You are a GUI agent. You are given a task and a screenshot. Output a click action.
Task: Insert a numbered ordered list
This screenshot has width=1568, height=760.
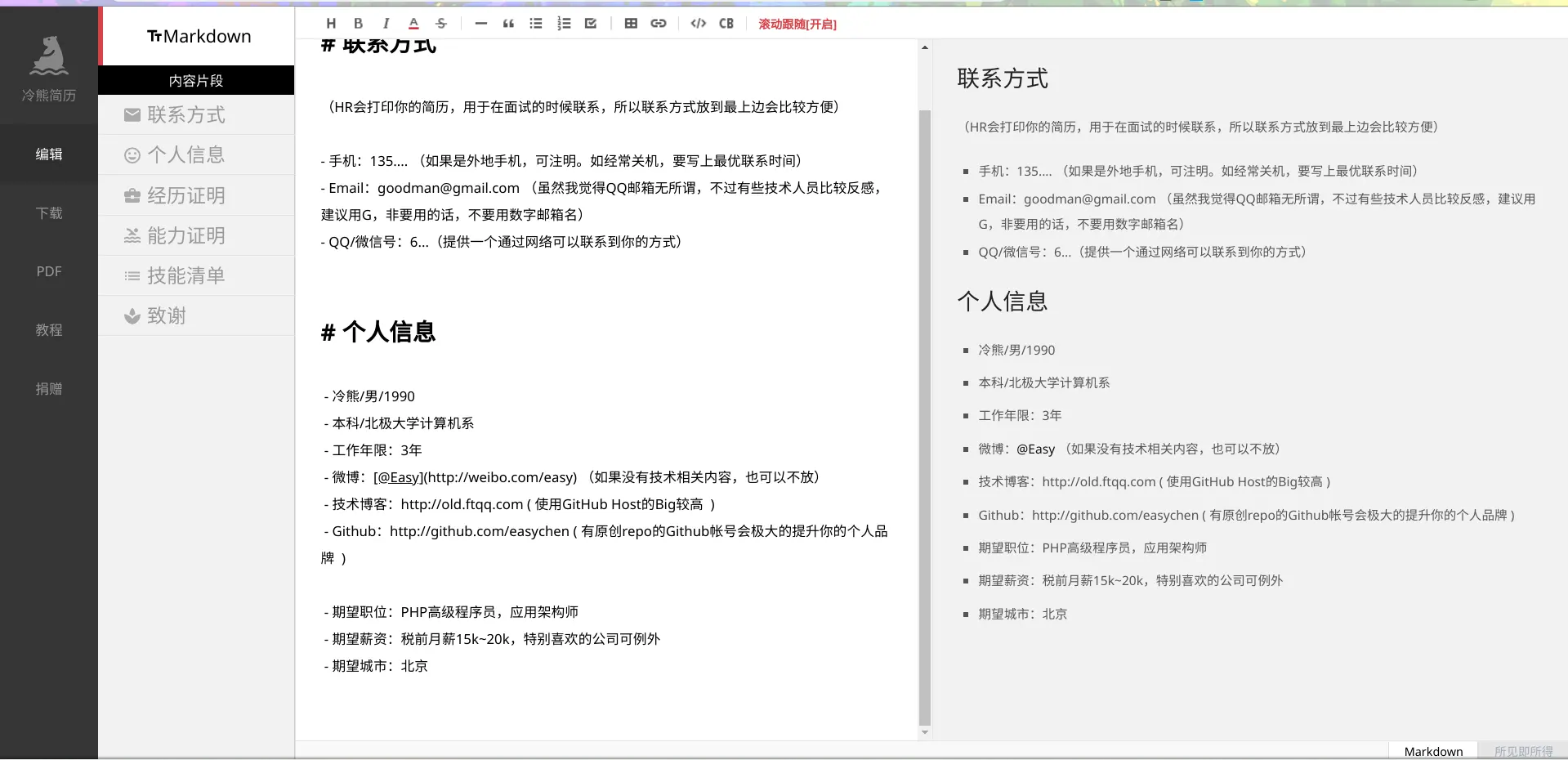point(564,24)
